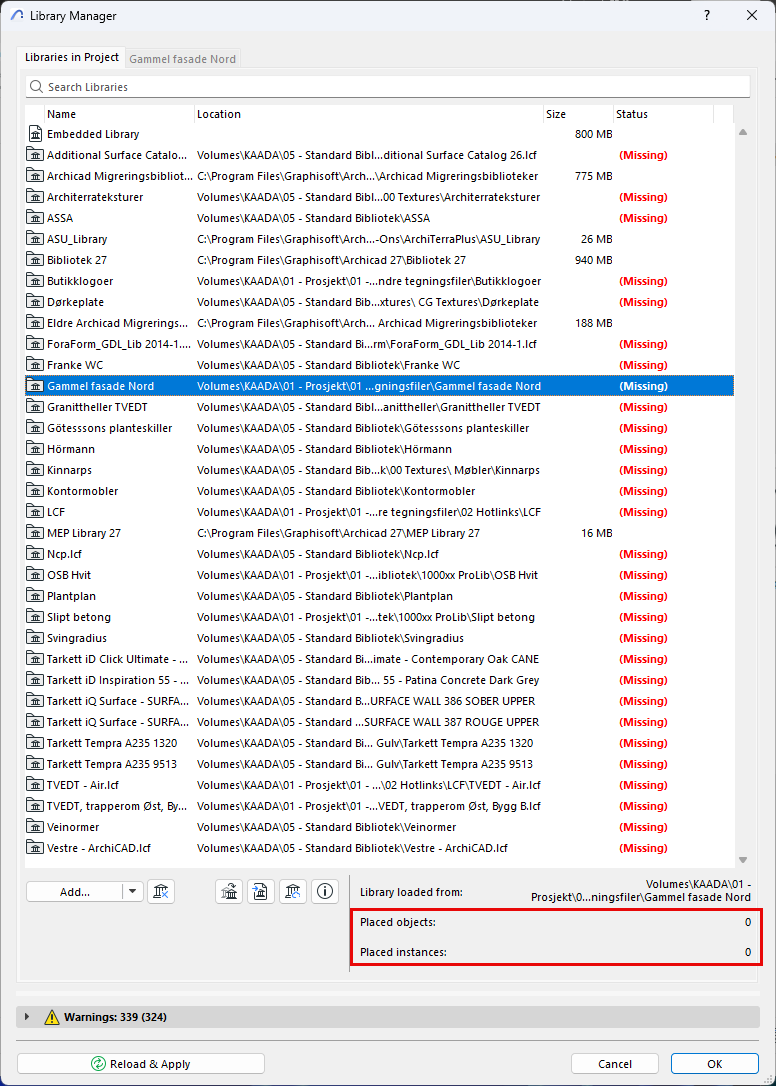Expand the Warnings: 339 (324) section
The height and width of the screenshot is (1086, 776).
[27, 1017]
